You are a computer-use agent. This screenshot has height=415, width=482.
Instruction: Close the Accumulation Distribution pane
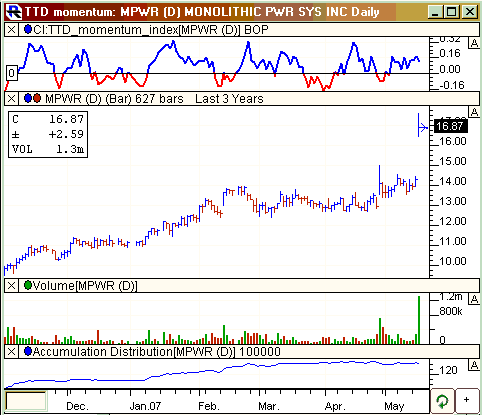click(x=11, y=352)
